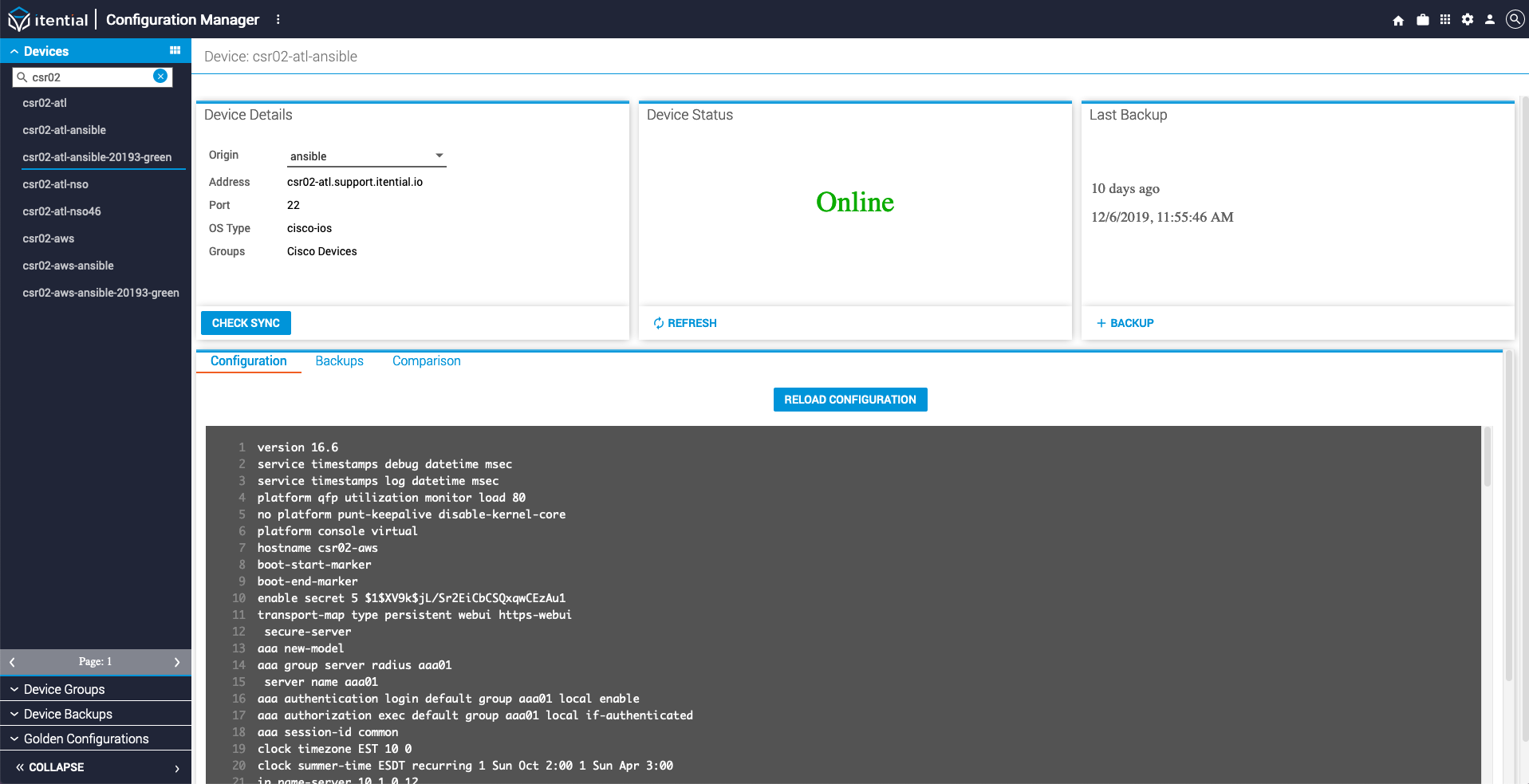Viewport: 1529px width, 784px height.
Task: Click the RELOAD CONFIGURATION button
Action: click(x=850, y=400)
